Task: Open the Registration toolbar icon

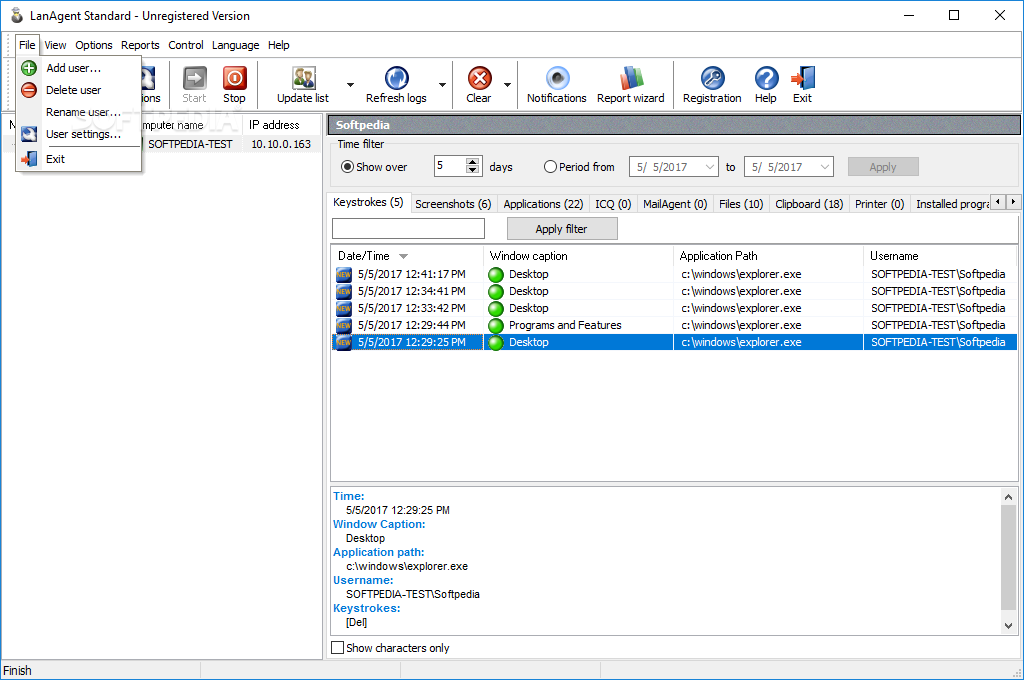Action: pyautogui.click(x=712, y=78)
